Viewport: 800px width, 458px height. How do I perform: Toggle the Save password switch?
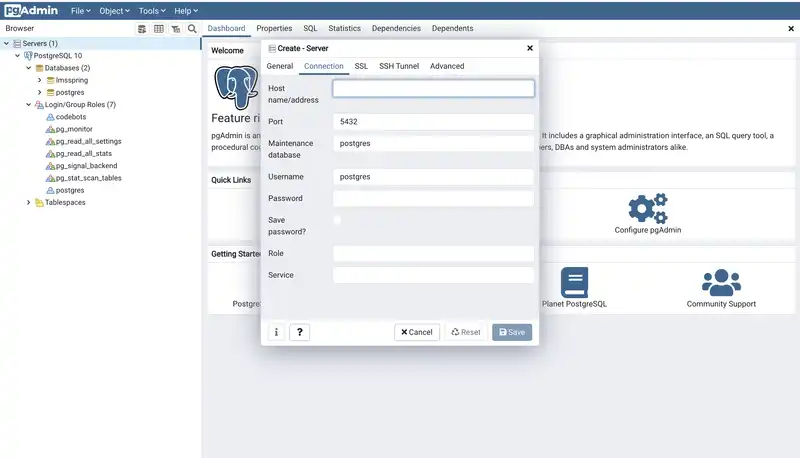[338, 220]
